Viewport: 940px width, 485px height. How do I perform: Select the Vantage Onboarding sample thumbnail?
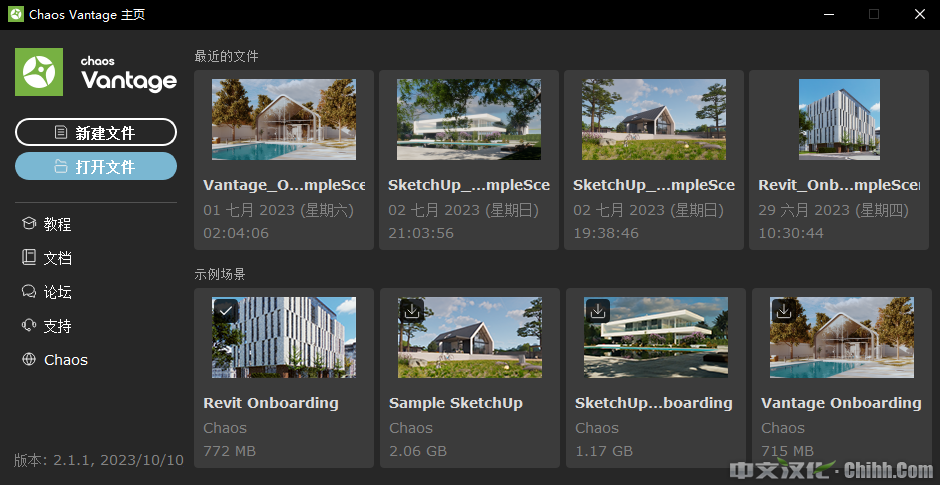pyautogui.click(x=842, y=338)
